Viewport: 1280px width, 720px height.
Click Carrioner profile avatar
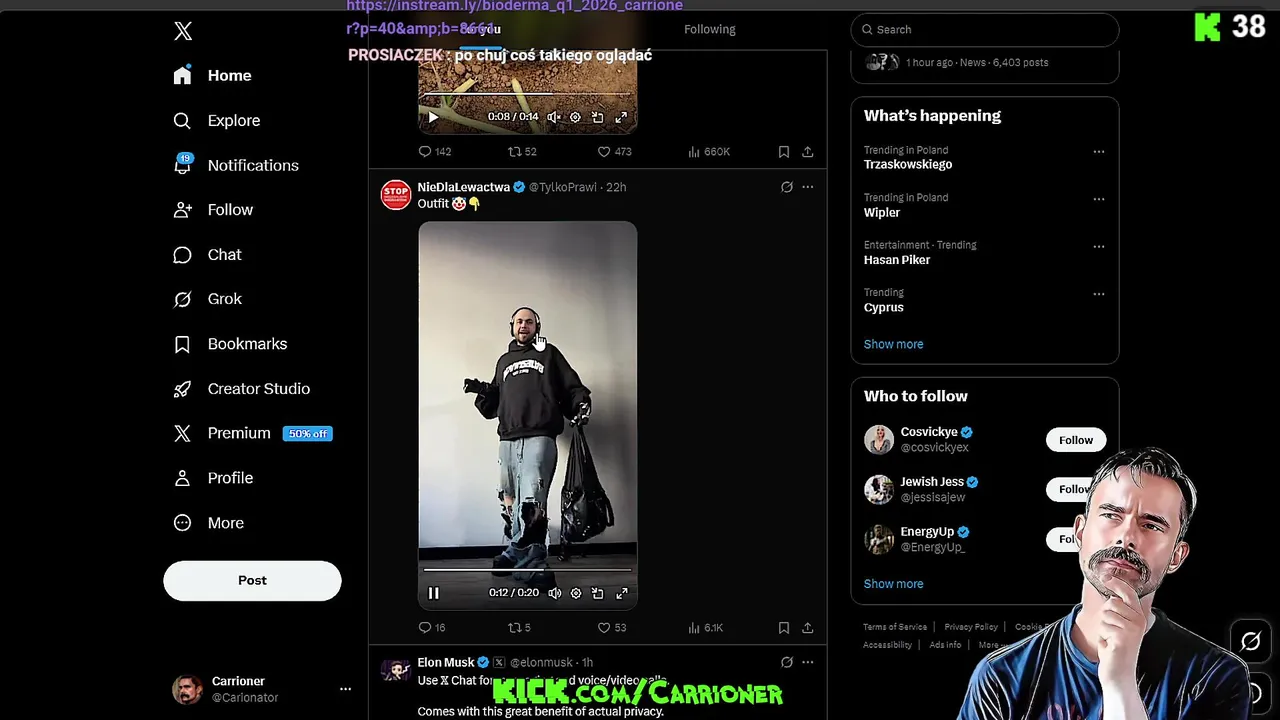[187, 689]
